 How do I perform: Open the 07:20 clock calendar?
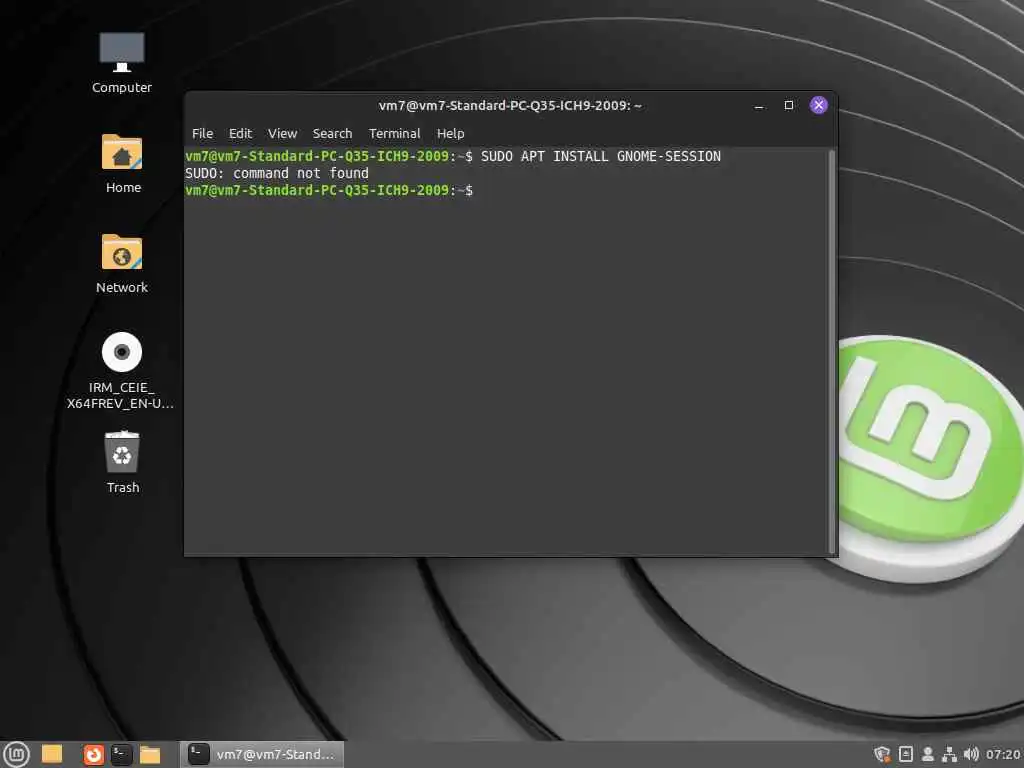1003,754
